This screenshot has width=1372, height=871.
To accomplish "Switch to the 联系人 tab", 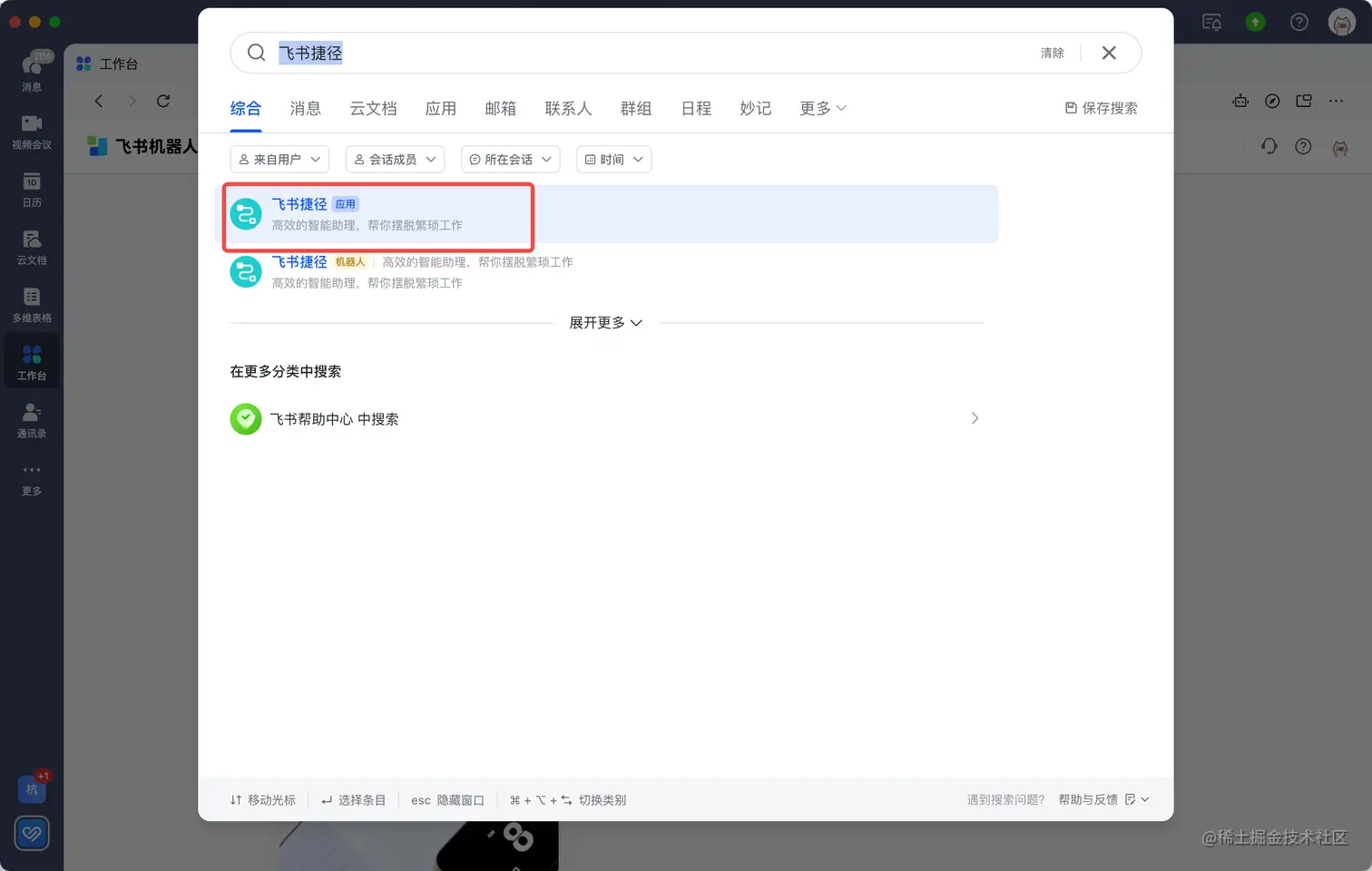I will [x=568, y=109].
